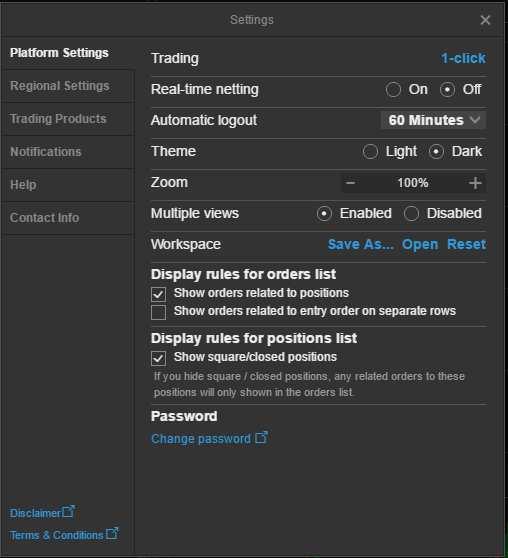Turn Real-time netting On
Screen dimensions: 508x558
(393, 90)
